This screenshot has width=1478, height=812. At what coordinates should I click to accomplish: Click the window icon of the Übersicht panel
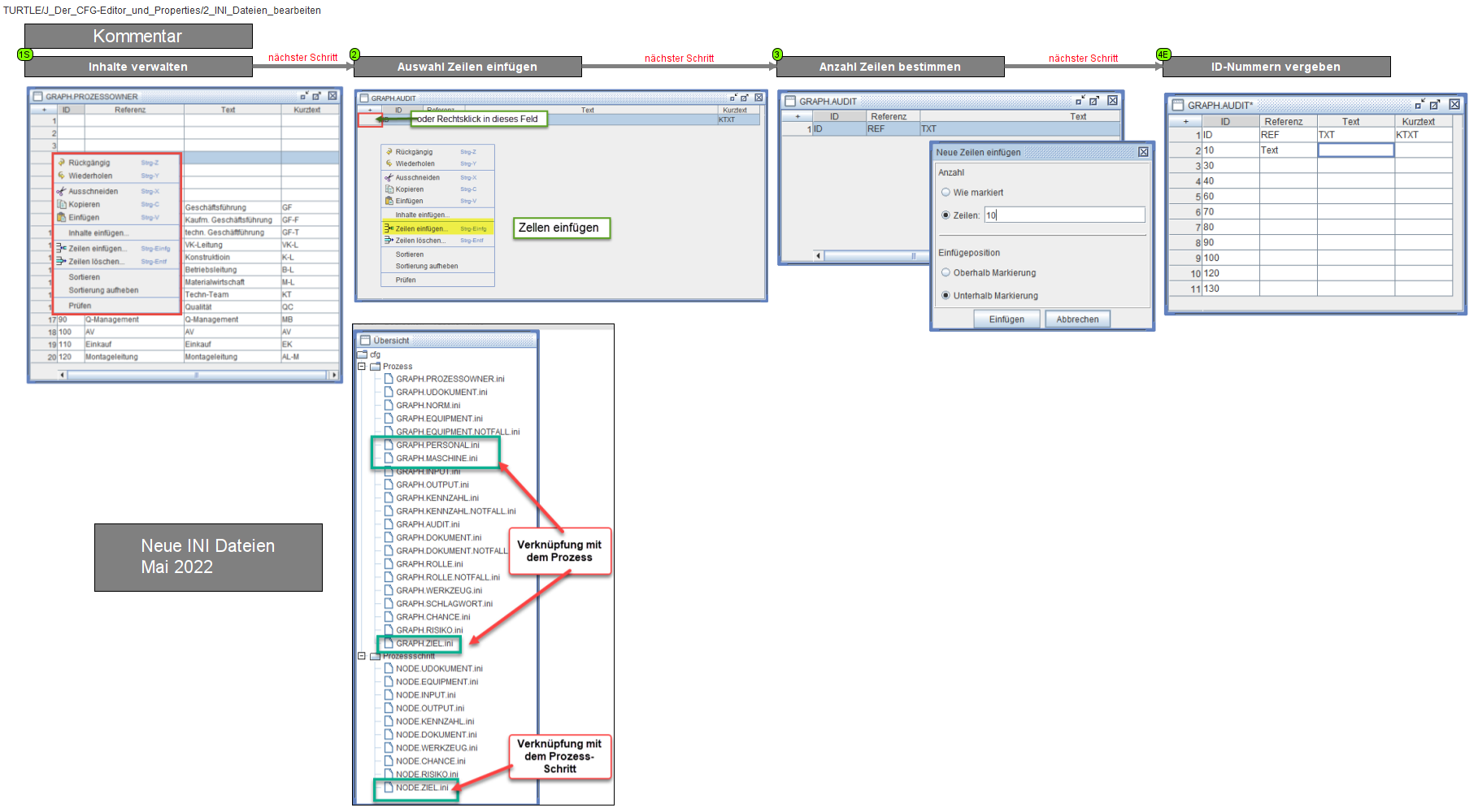coord(365,341)
